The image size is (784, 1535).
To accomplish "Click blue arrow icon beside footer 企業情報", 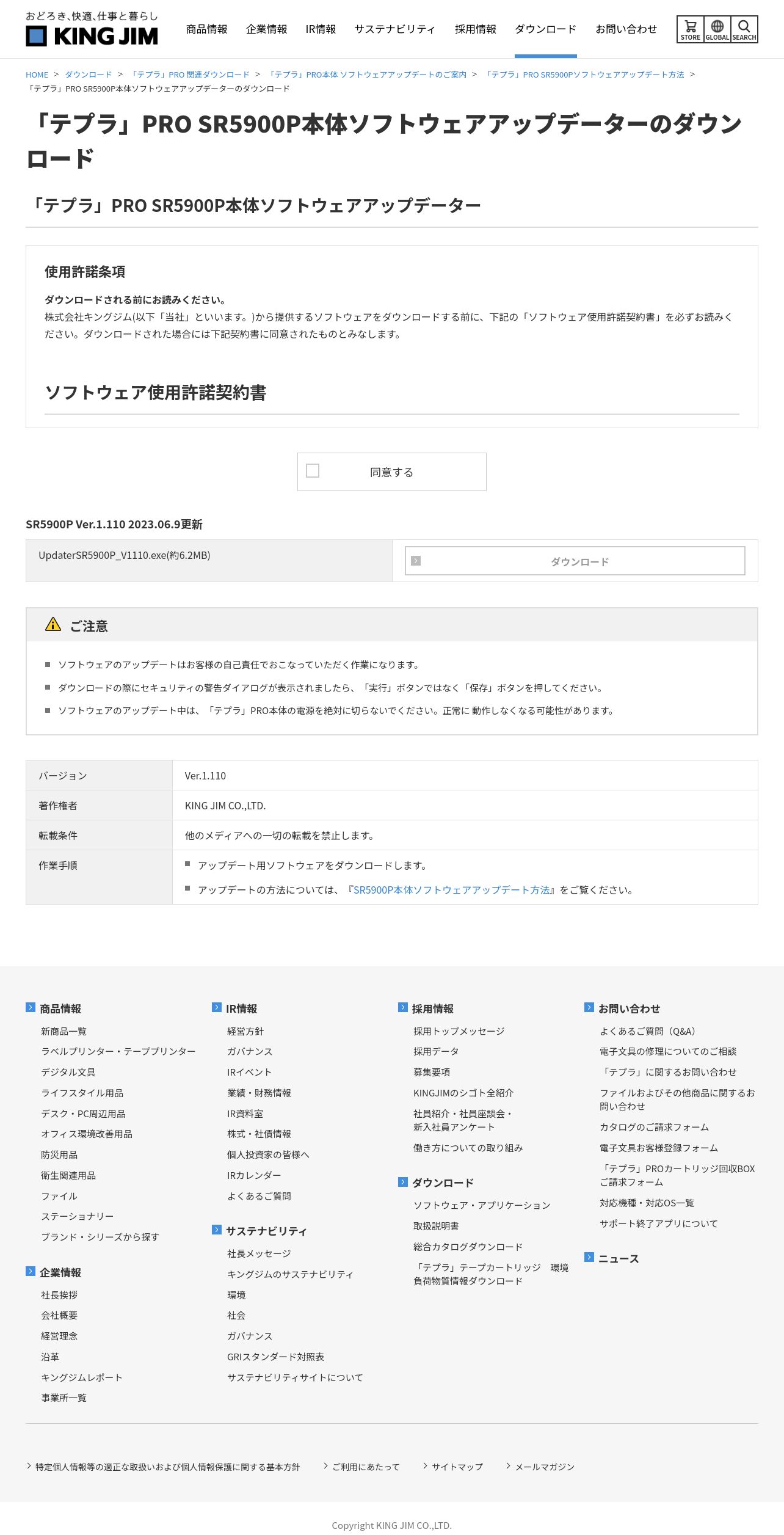I will 31,1271.
